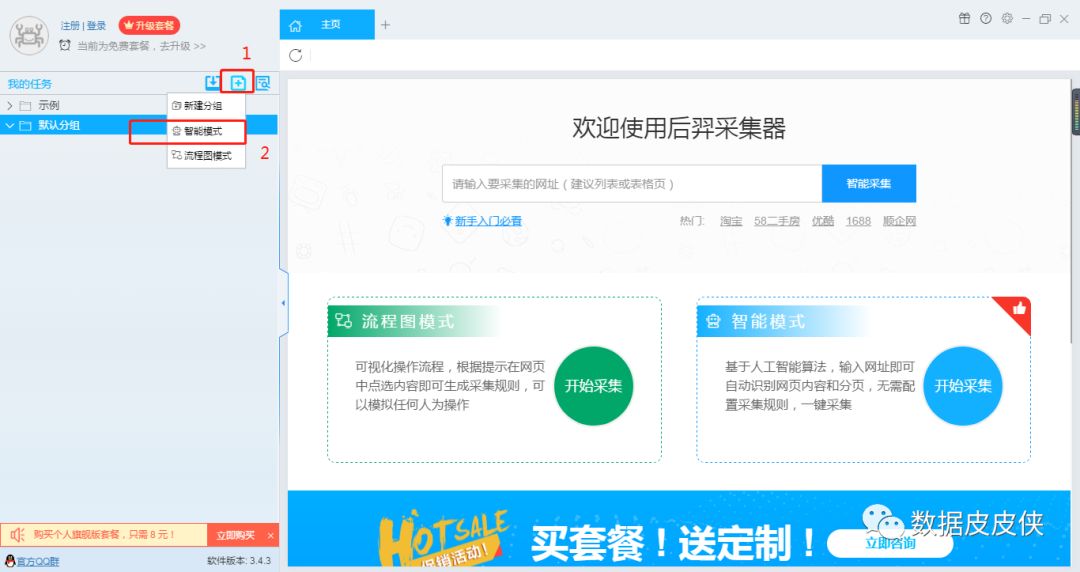Click the 软件版本: 3.4.3 text
The width and height of the screenshot is (1080, 572).
click(239, 561)
